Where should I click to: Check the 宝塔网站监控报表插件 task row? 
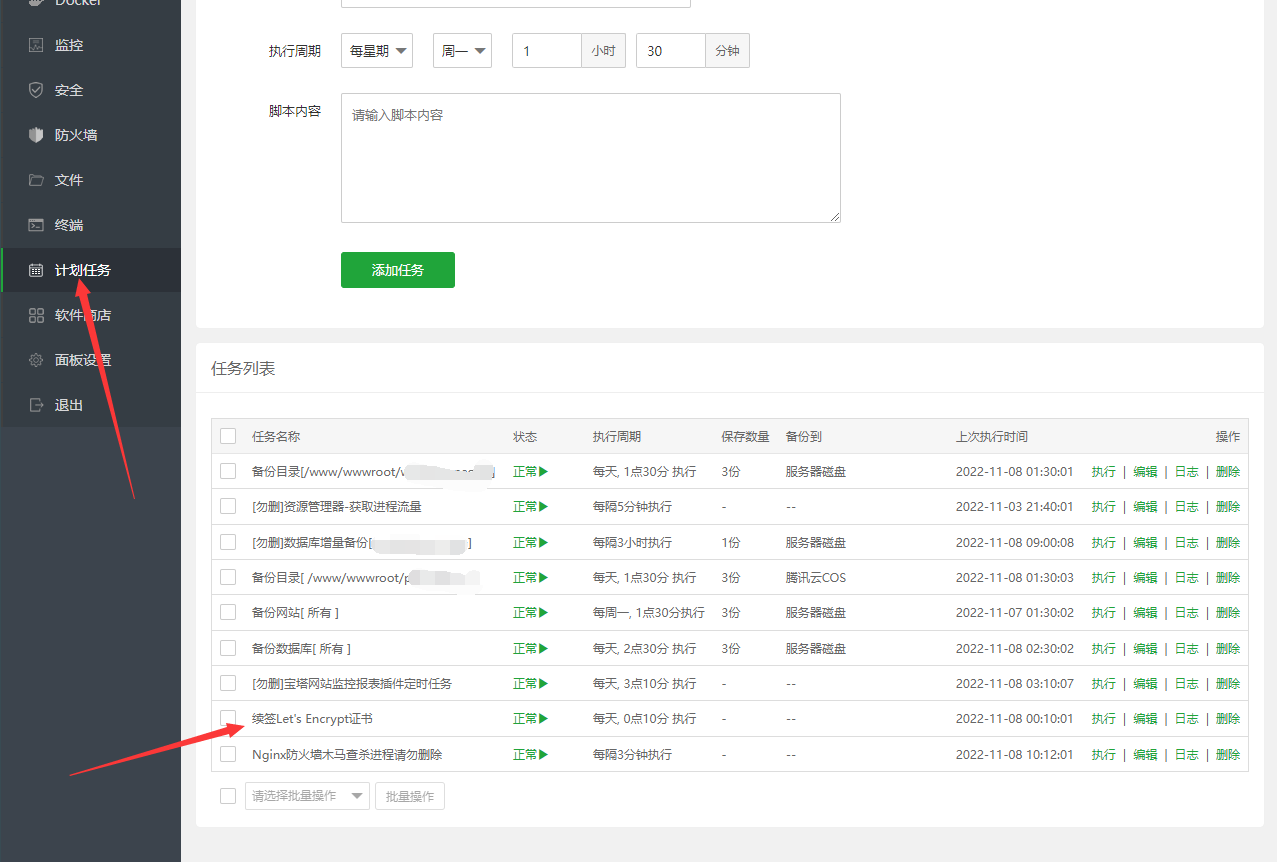(x=228, y=683)
